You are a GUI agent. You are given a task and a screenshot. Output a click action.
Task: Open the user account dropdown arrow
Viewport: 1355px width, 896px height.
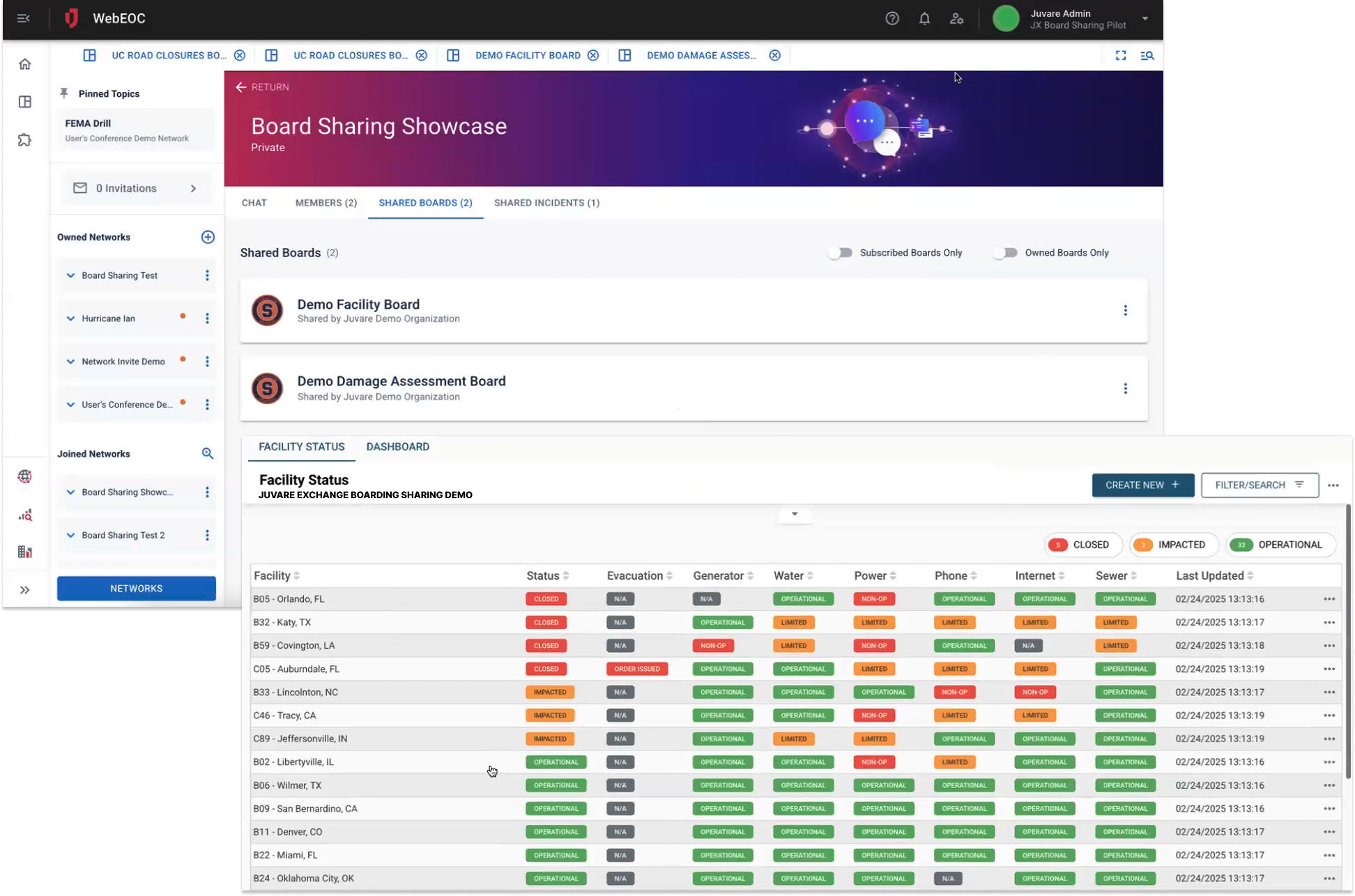point(1145,19)
